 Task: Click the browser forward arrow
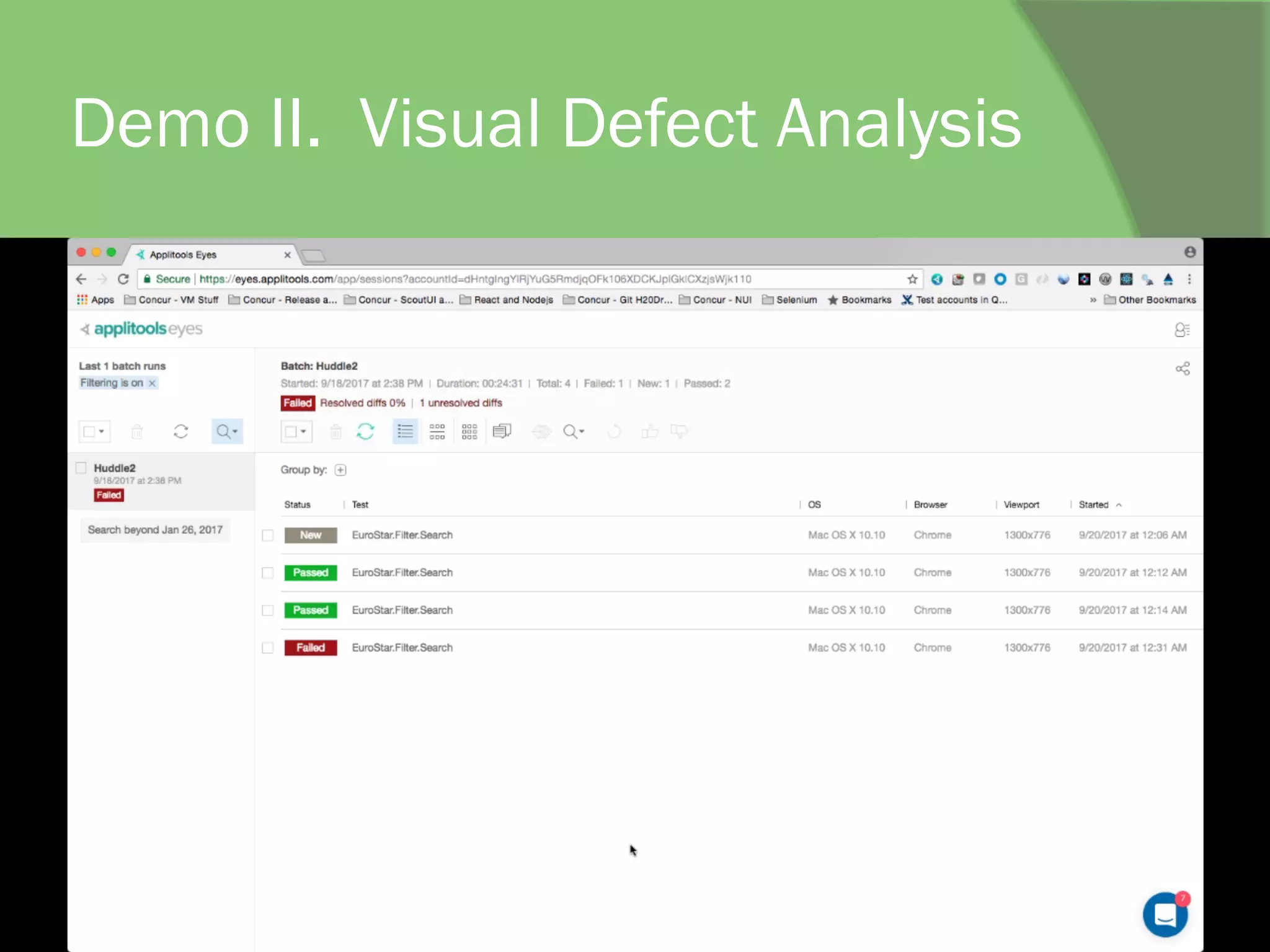102,279
